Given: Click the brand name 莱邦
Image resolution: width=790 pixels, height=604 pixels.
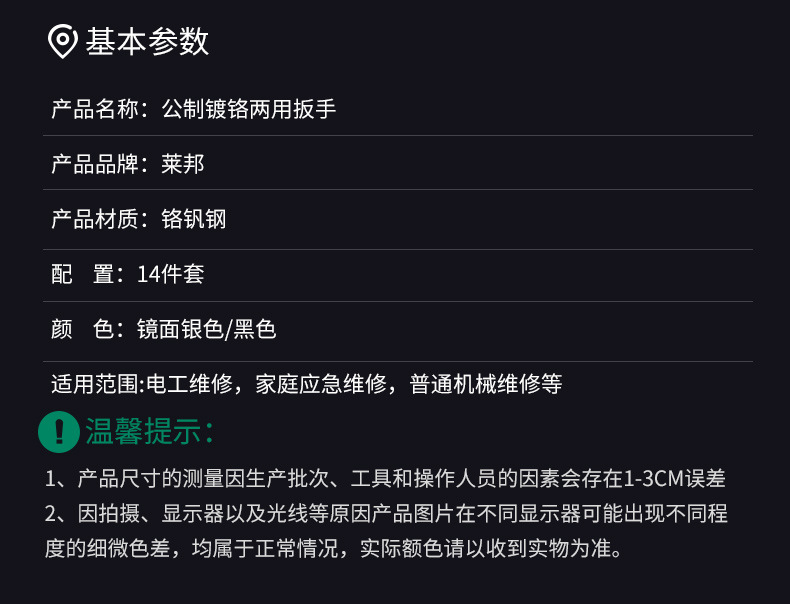Looking at the screenshot, I should pyautogui.click(x=183, y=164).
